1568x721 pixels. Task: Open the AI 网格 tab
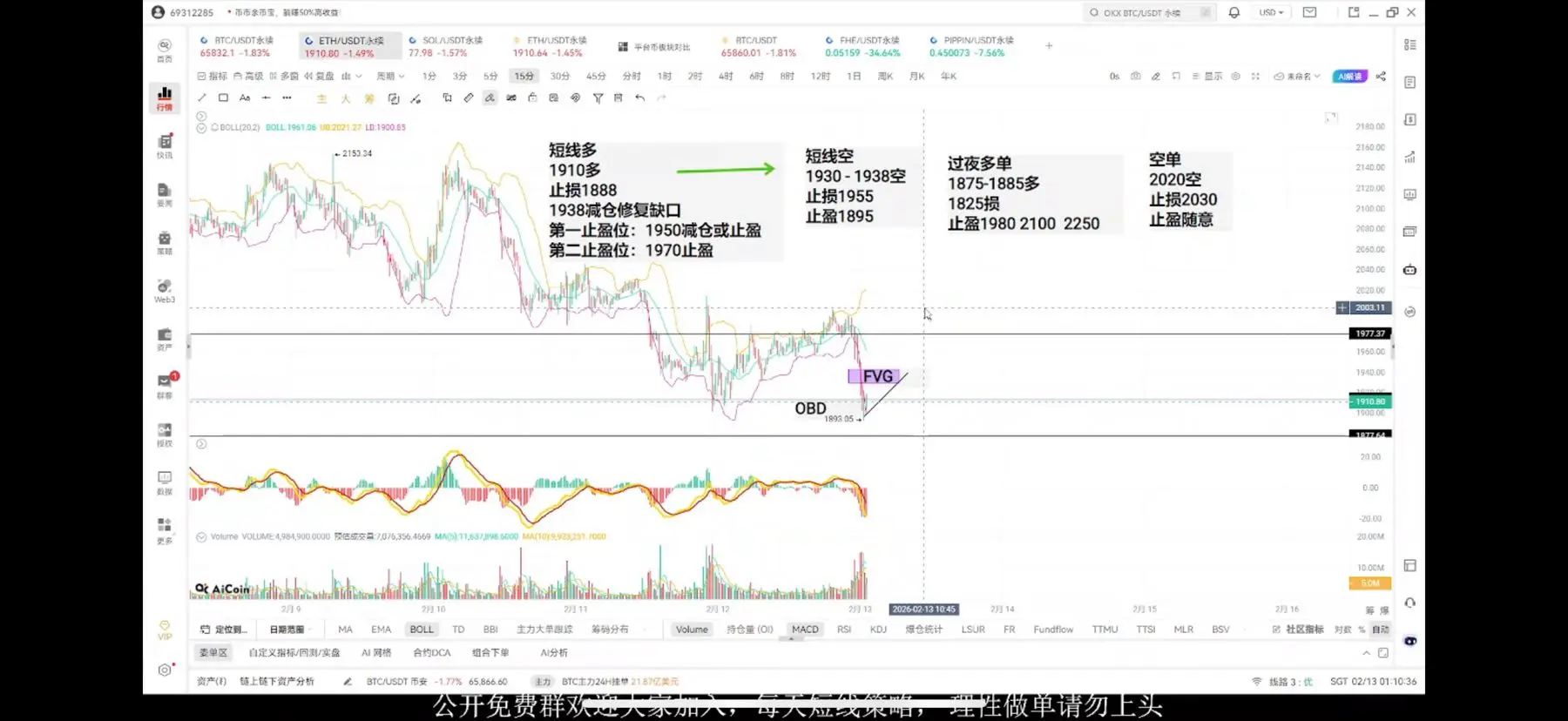coord(376,653)
